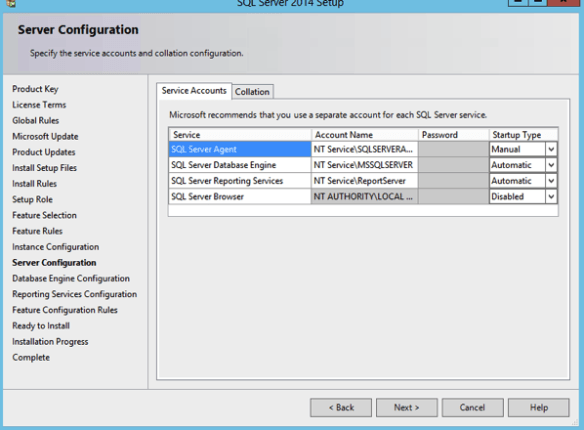Switch to the Collation tab
This screenshot has width=584, height=430.
coord(252,92)
